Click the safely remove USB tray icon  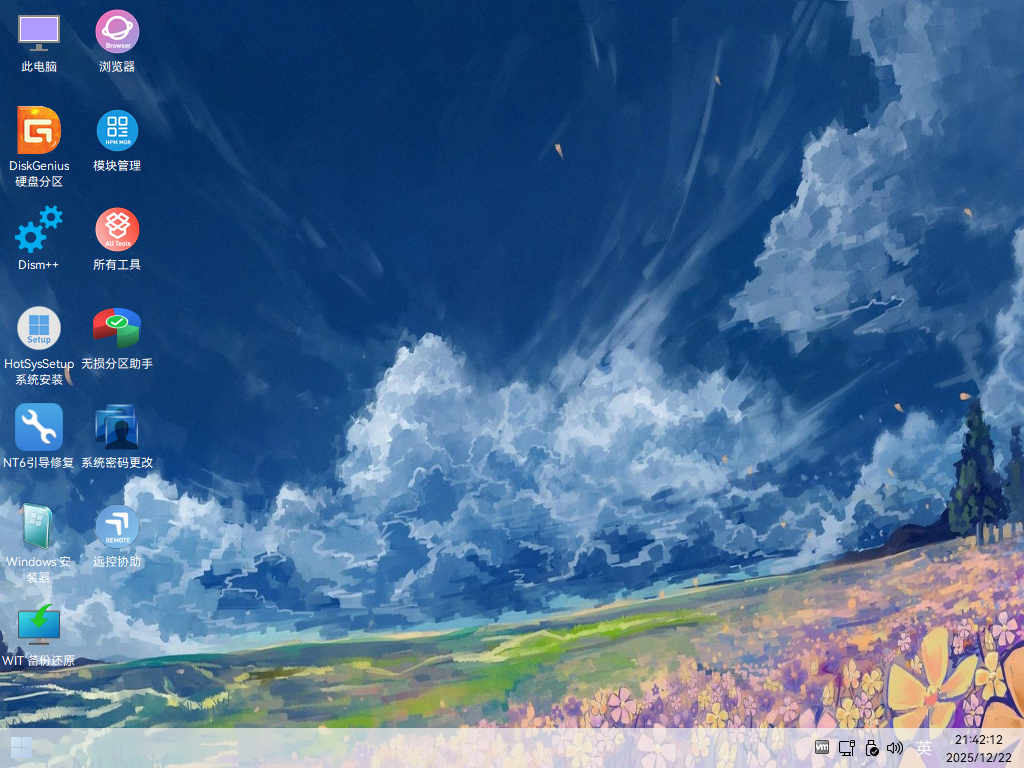tap(871, 747)
